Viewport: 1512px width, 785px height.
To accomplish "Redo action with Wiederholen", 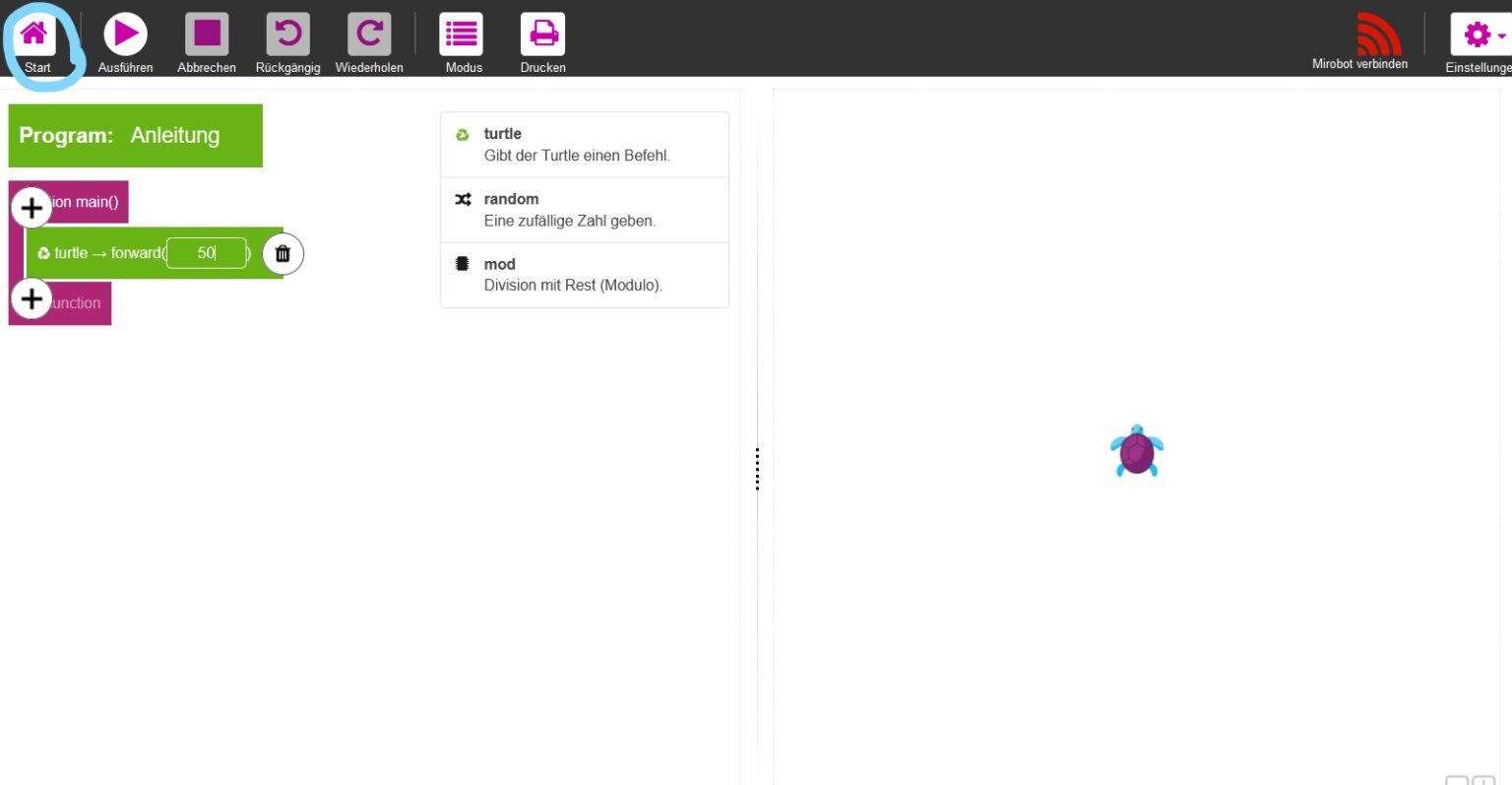I will pyautogui.click(x=369, y=34).
